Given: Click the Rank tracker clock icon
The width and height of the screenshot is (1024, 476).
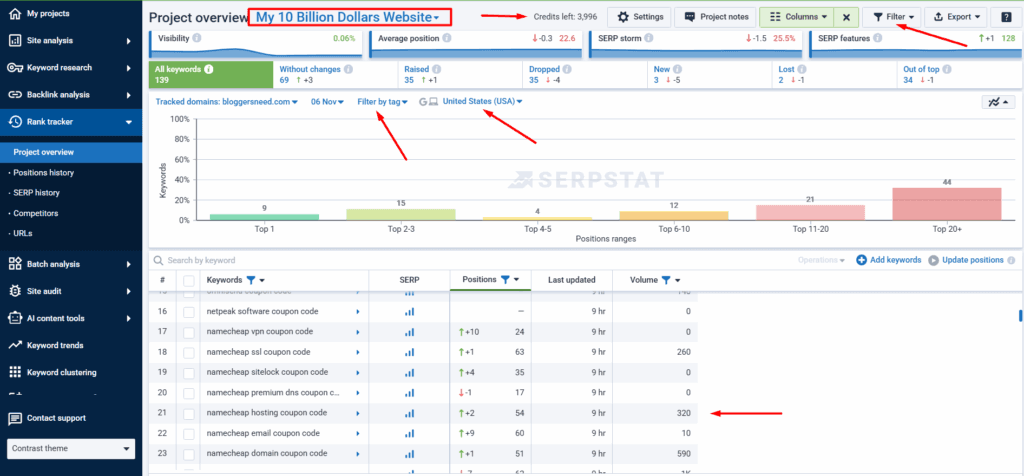Looking at the screenshot, I should (14, 121).
